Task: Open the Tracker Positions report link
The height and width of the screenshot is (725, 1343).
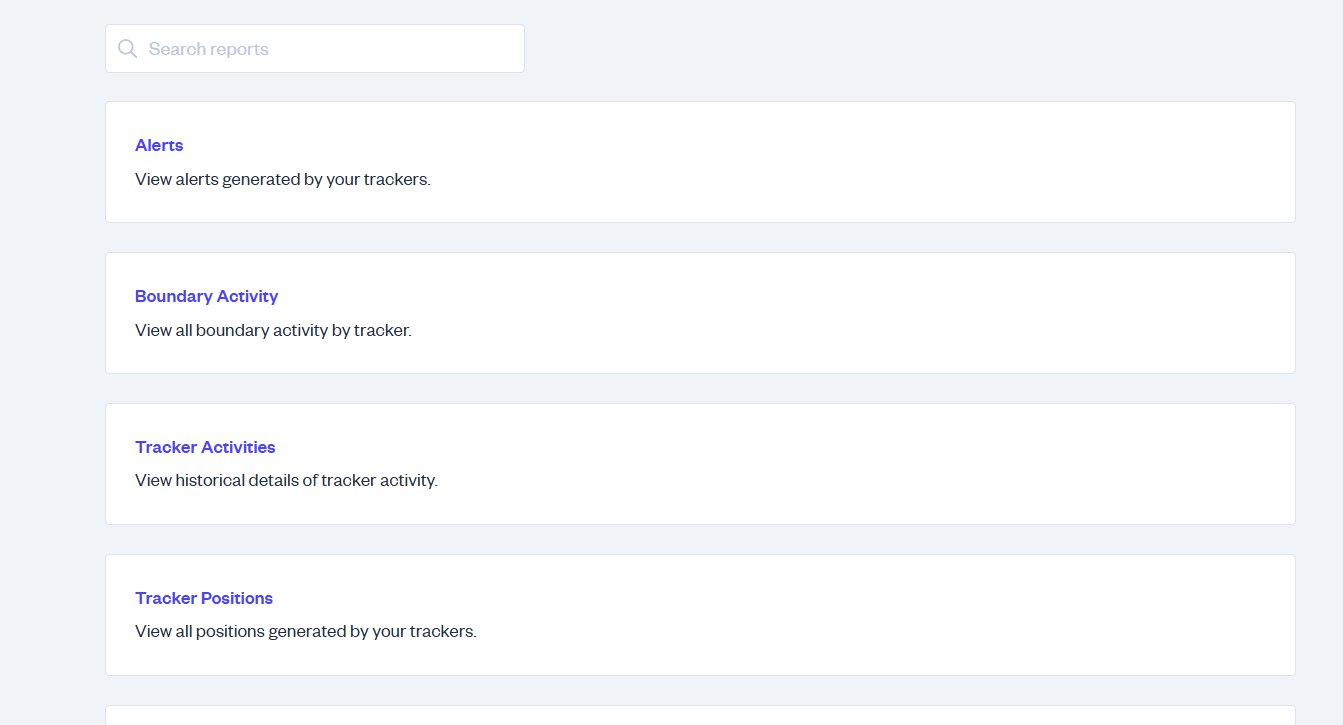Action: coord(204,598)
